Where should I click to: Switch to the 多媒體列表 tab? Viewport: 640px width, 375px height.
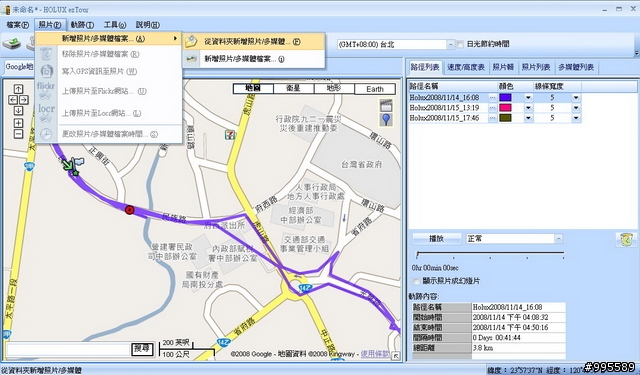tap(576, 67)
